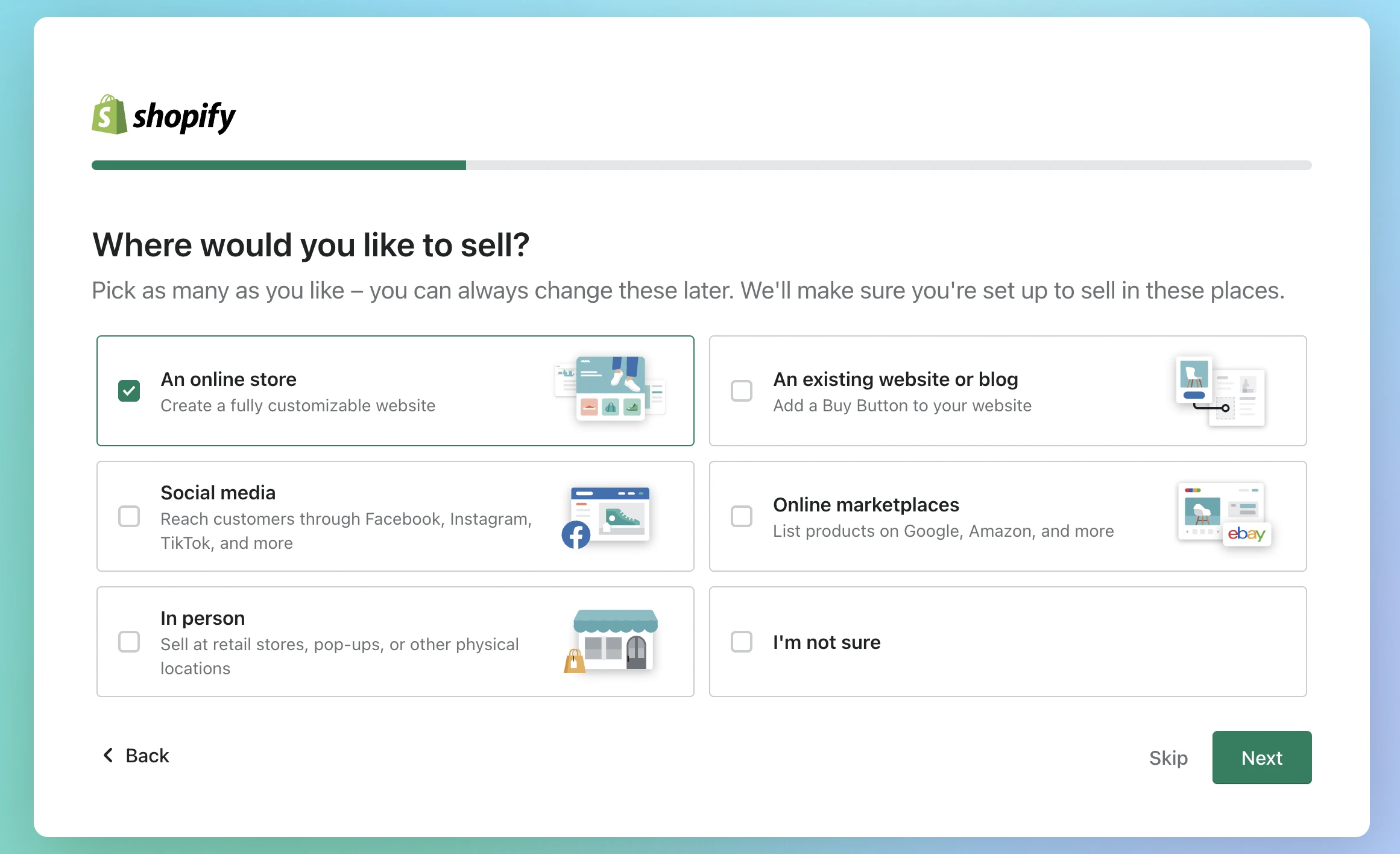This screenshot has width=1400, height=854.
Task: Uncheck the An online store checkbox
Action: 129,391
